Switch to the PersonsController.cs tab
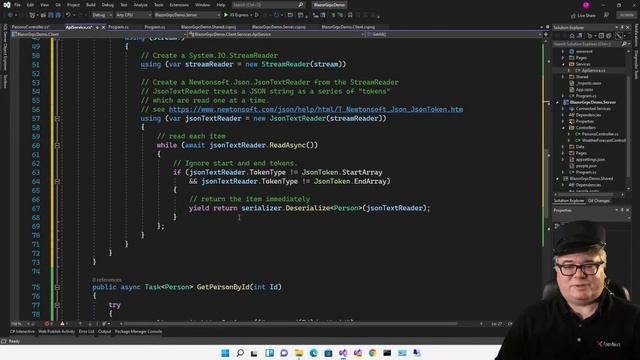 click(x=31, y=27)
